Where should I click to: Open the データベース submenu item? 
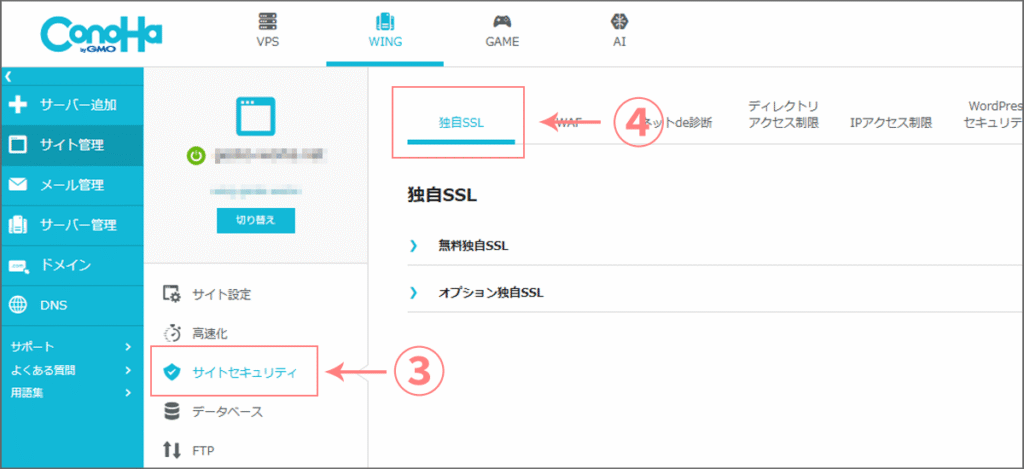[227, 412]
